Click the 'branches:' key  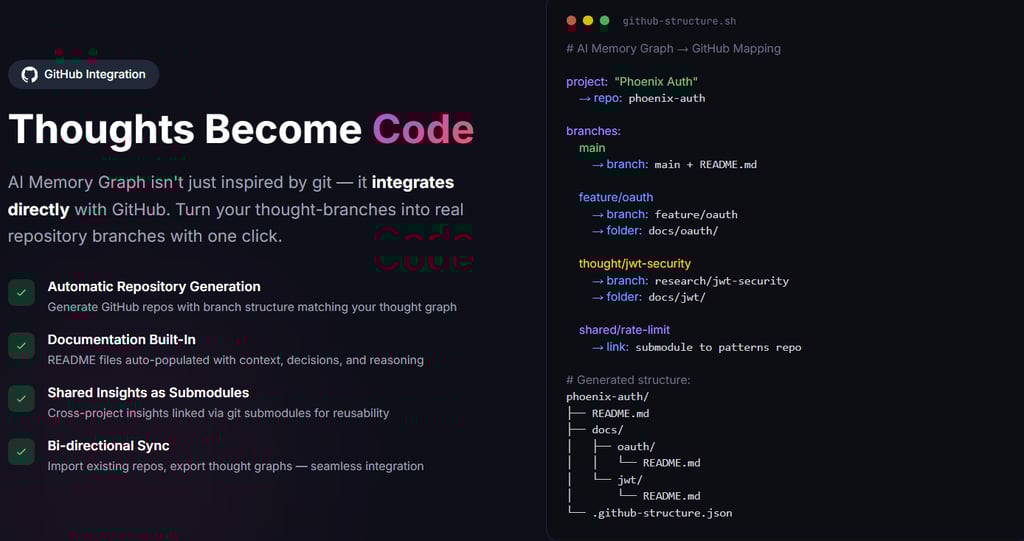[x=594, y=131]
